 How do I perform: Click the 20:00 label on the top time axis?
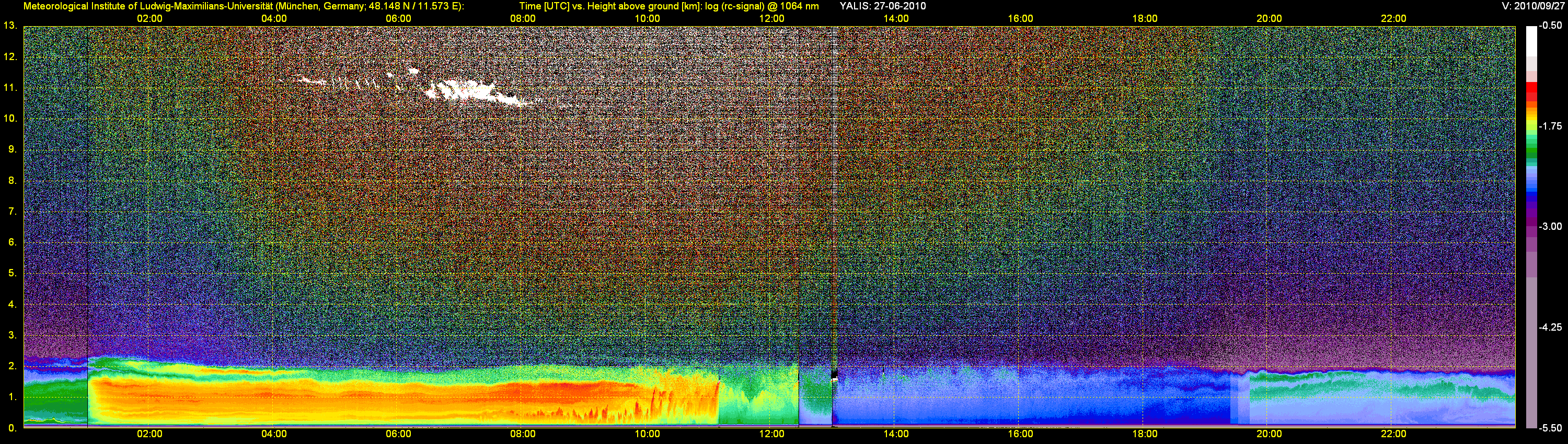[1269, 19]
